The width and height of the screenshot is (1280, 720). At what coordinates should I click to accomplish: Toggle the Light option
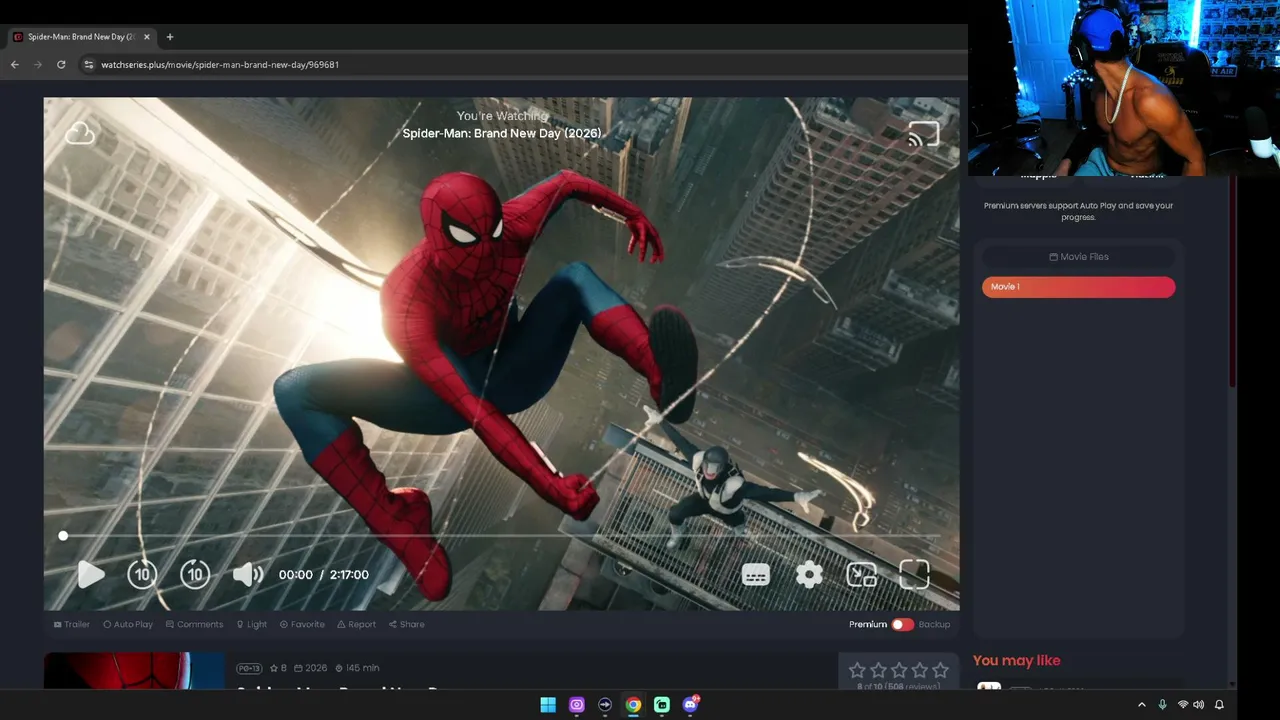(252, 624)
